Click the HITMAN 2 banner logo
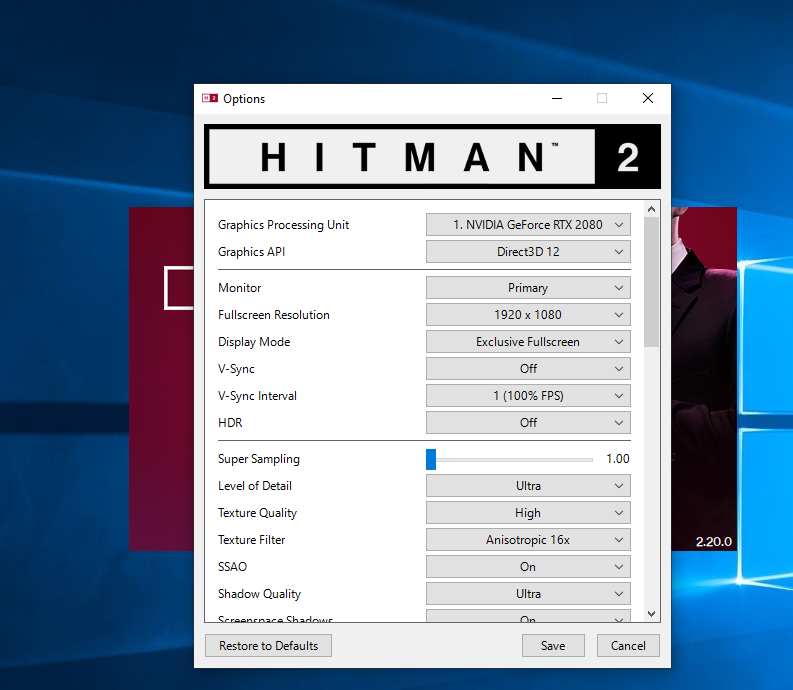The width and height of the screenshot is (793, 690). pos(432,157)
